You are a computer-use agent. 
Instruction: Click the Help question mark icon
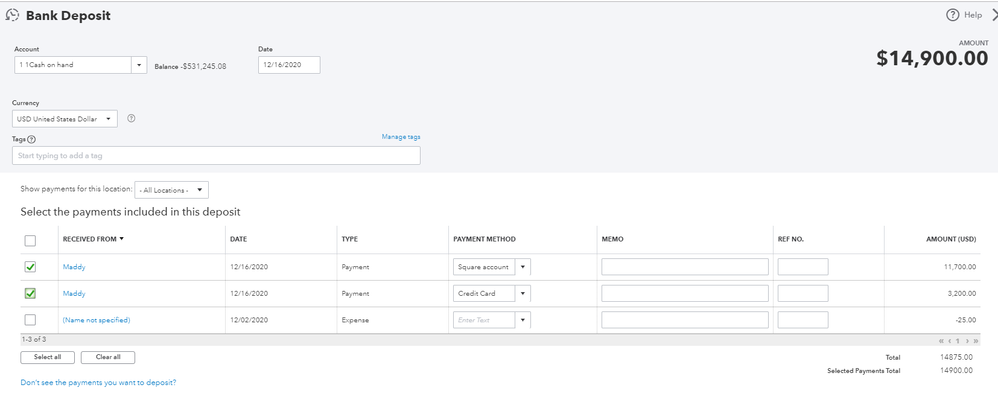point(952,15)
